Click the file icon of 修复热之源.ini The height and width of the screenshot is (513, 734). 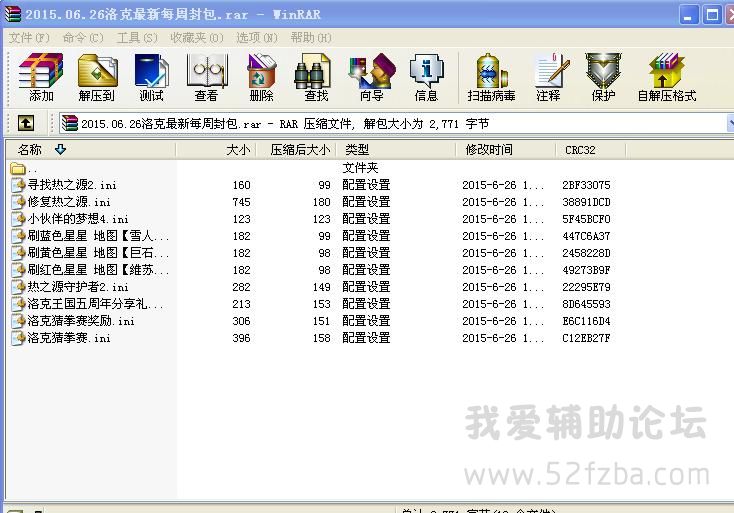[18, 202]
